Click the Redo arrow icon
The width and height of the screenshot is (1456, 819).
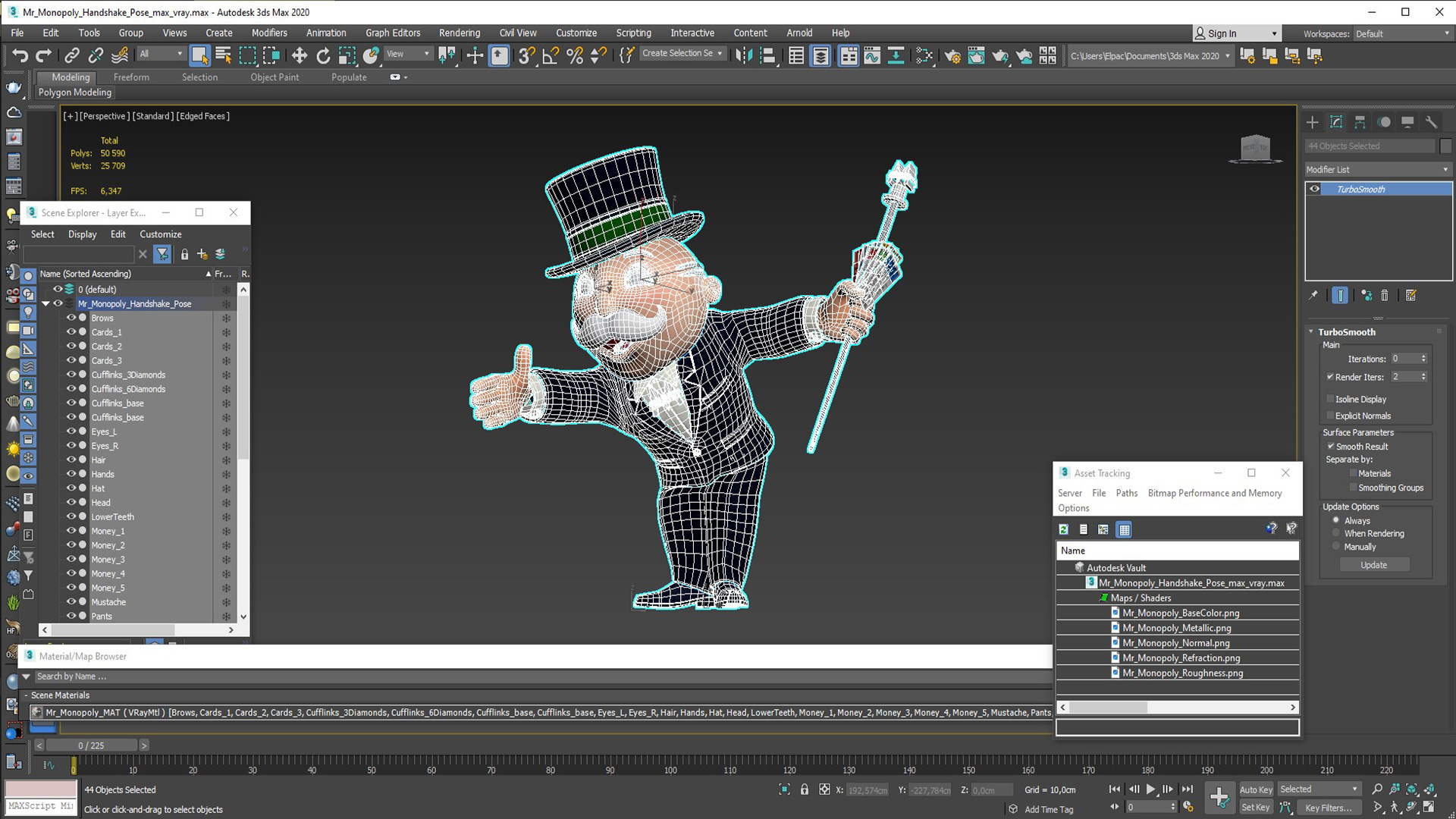click(44, 55)
